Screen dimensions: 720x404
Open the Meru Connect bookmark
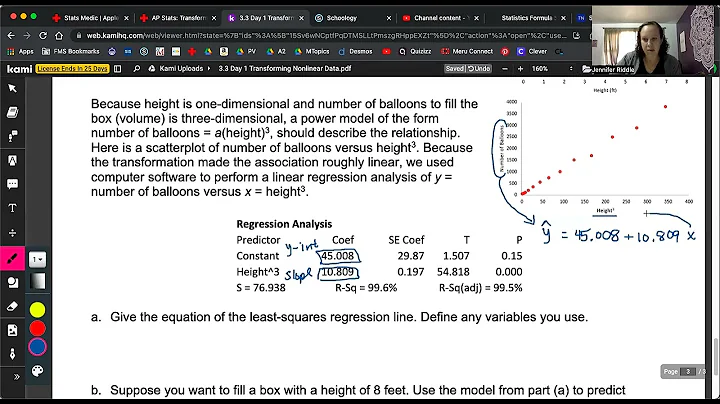click(x=467, y=51)
